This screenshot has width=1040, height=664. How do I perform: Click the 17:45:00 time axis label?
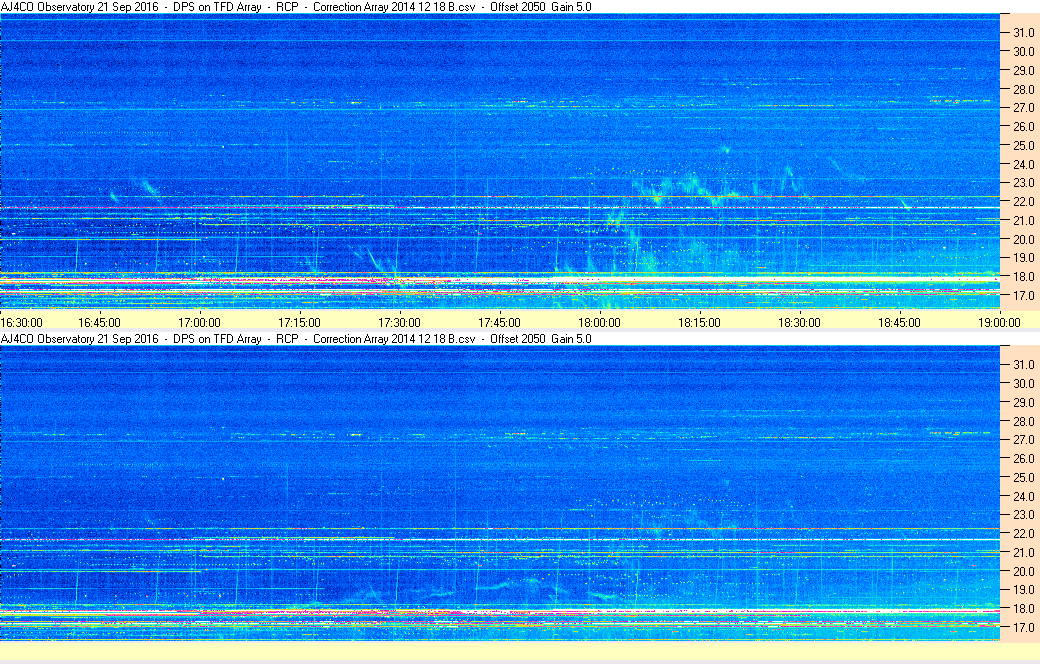(x=499, y=322)
